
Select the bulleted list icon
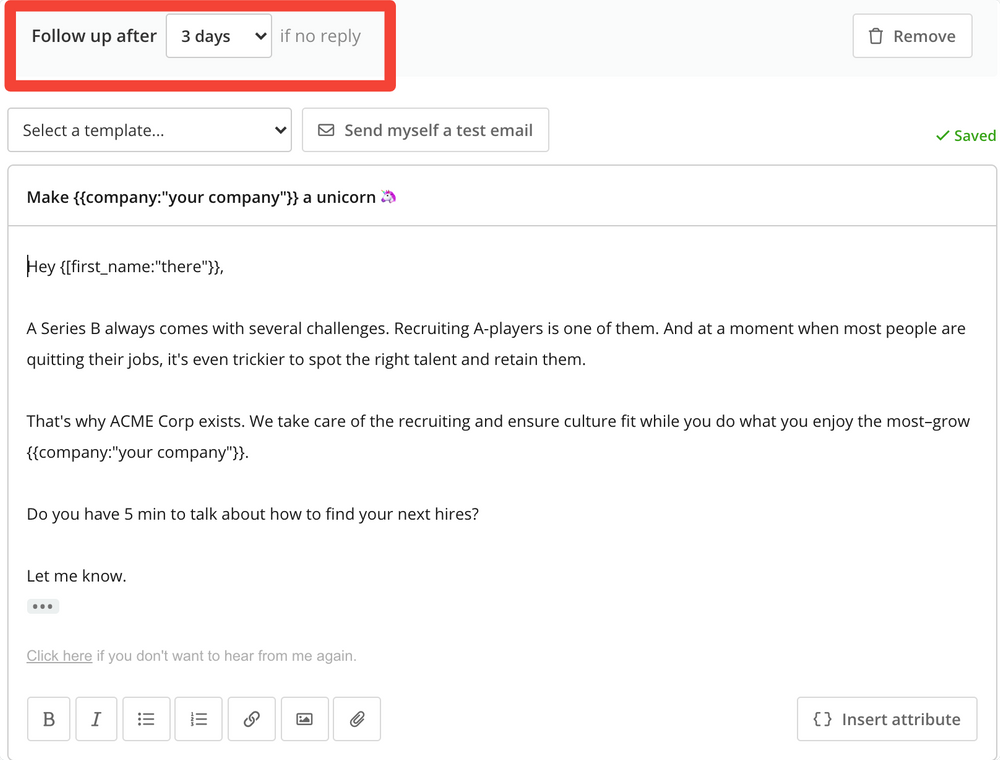click(146, 719)
